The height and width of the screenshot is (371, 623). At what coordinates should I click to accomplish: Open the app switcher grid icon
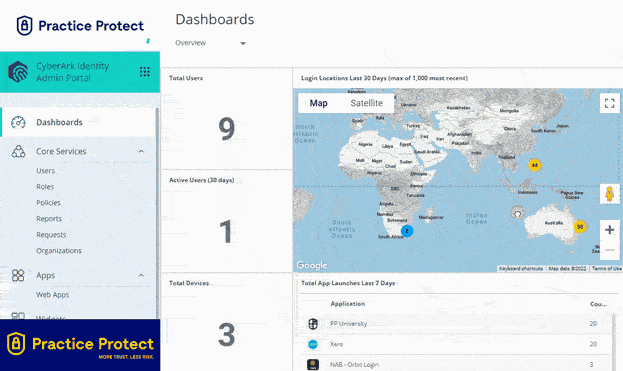point(145,72)
